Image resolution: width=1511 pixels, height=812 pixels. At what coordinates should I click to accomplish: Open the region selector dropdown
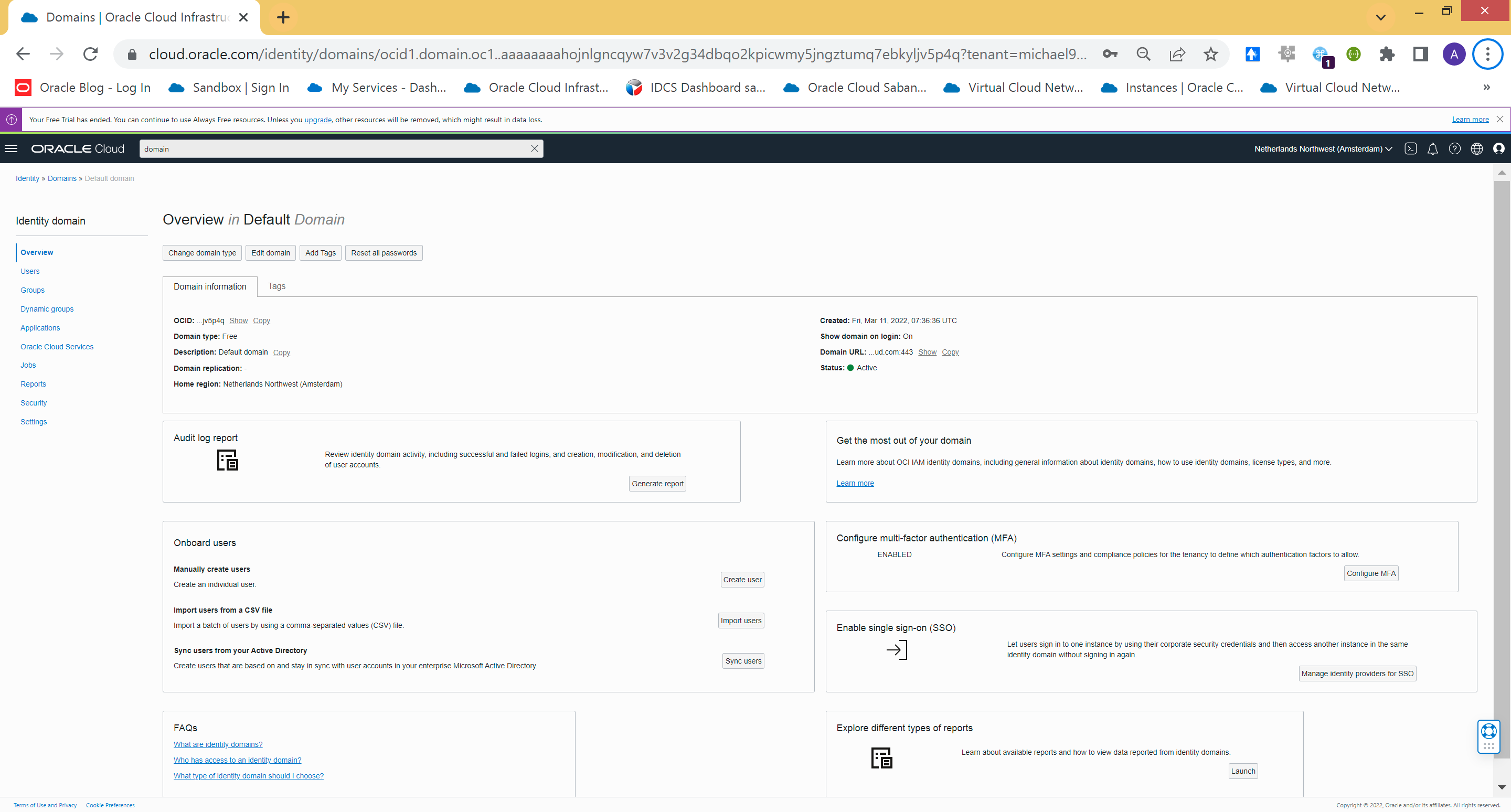click(1321, 148)
